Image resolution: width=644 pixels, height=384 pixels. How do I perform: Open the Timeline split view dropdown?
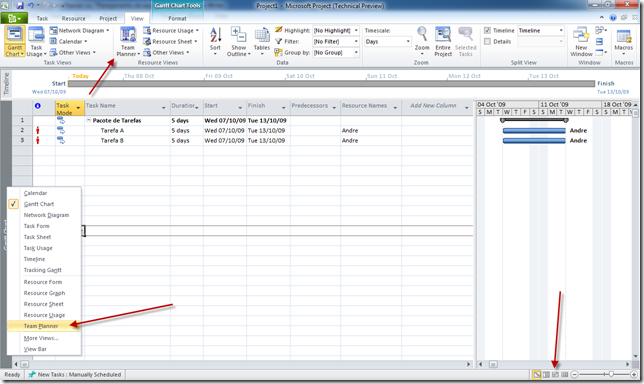tap(561, 30)
